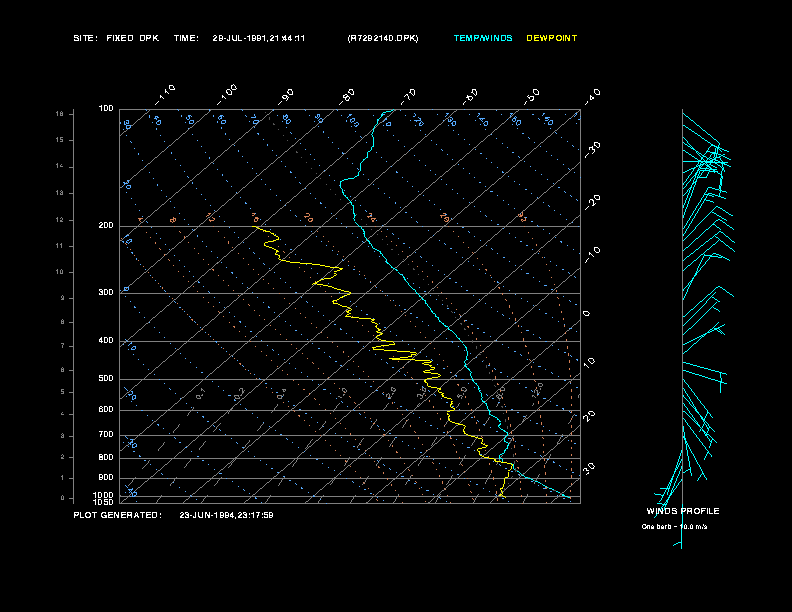
Task: Select the "FIXED OPK" site name
Action: (133, 38)
